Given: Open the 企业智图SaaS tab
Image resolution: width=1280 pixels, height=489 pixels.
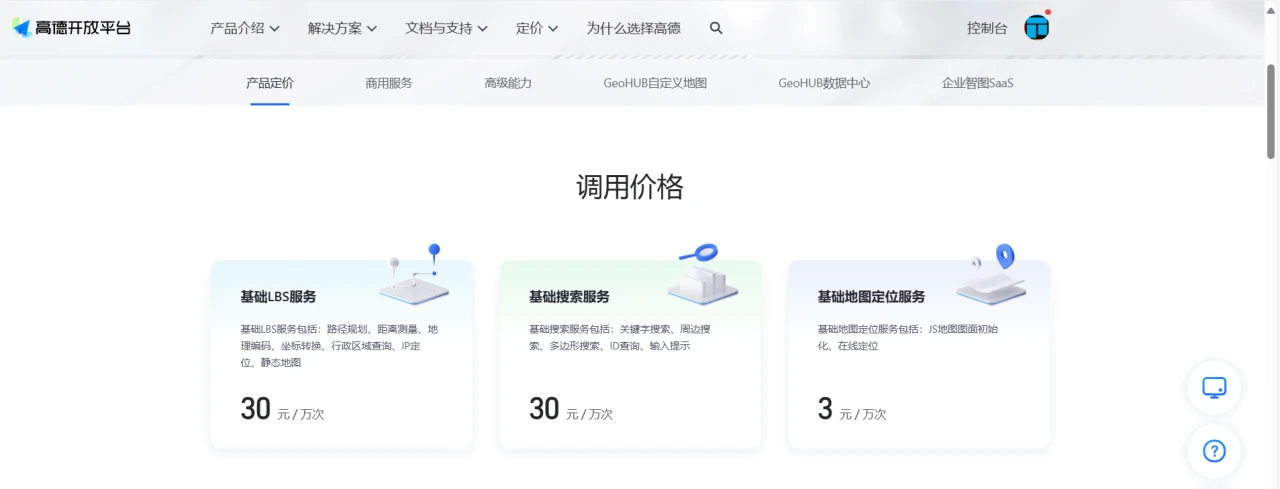Looking at the screenshot, I should [977, 83].
